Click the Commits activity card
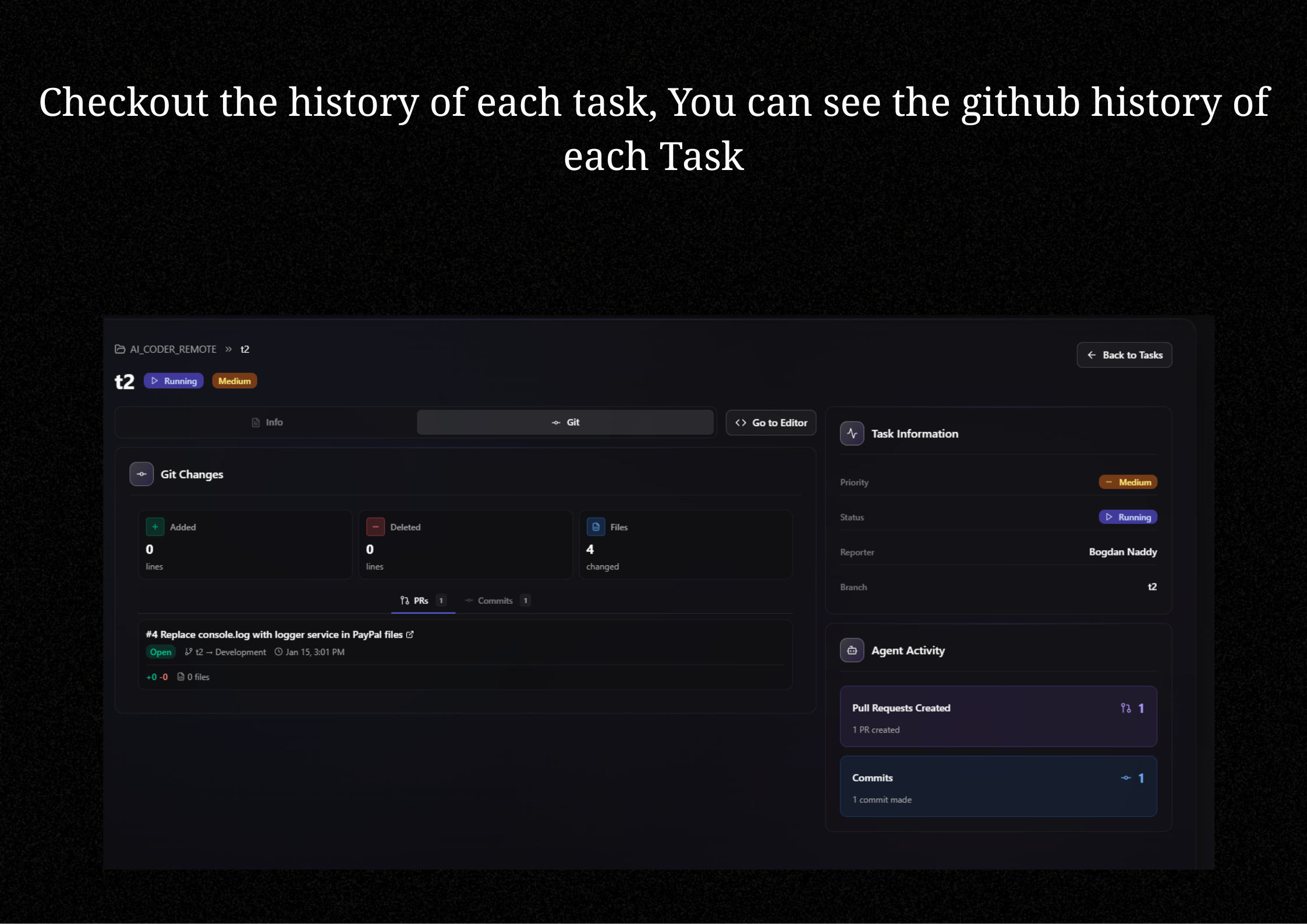 pyautogui.click(x=998, y=787)
